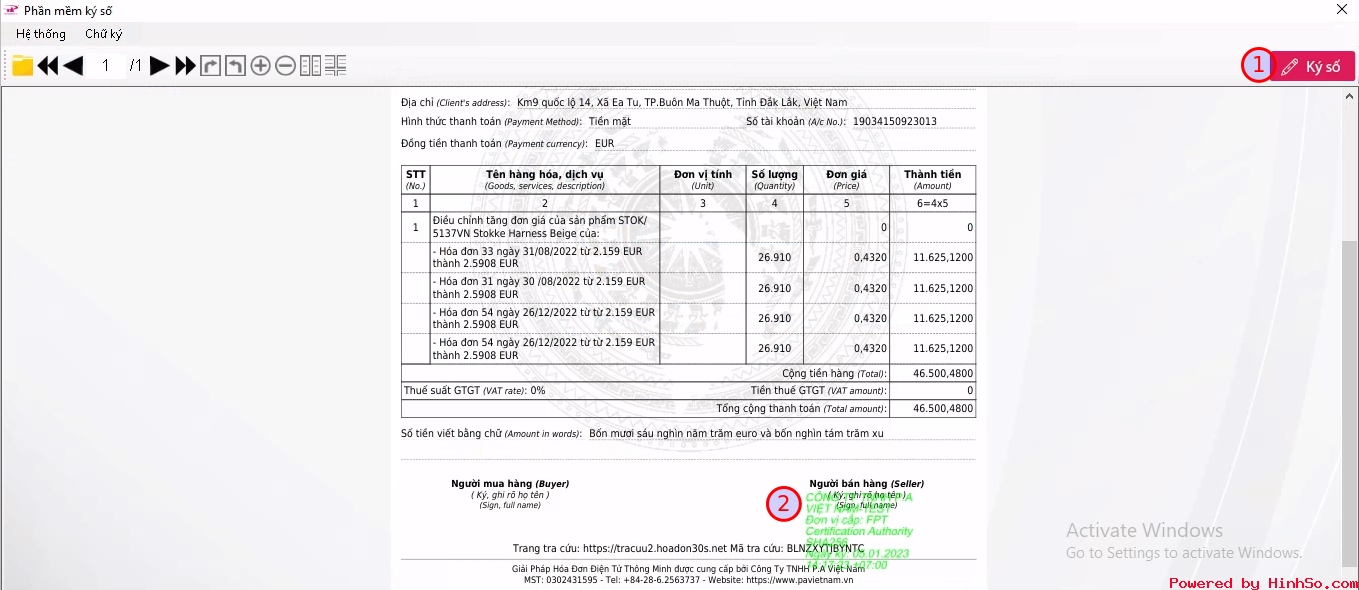Click the Km9 quốc lộ 14 client address
The image size is (1359, 590).
point(682,102)
